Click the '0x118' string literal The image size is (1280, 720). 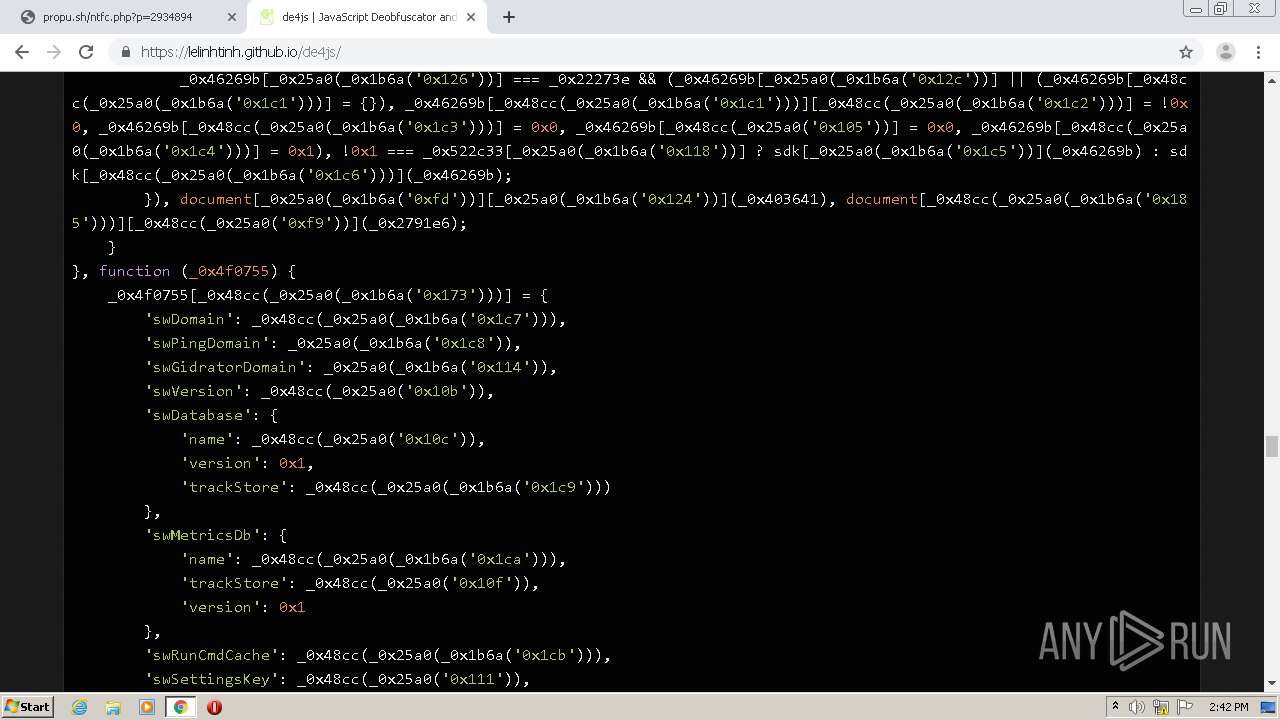tap(689, 151)
